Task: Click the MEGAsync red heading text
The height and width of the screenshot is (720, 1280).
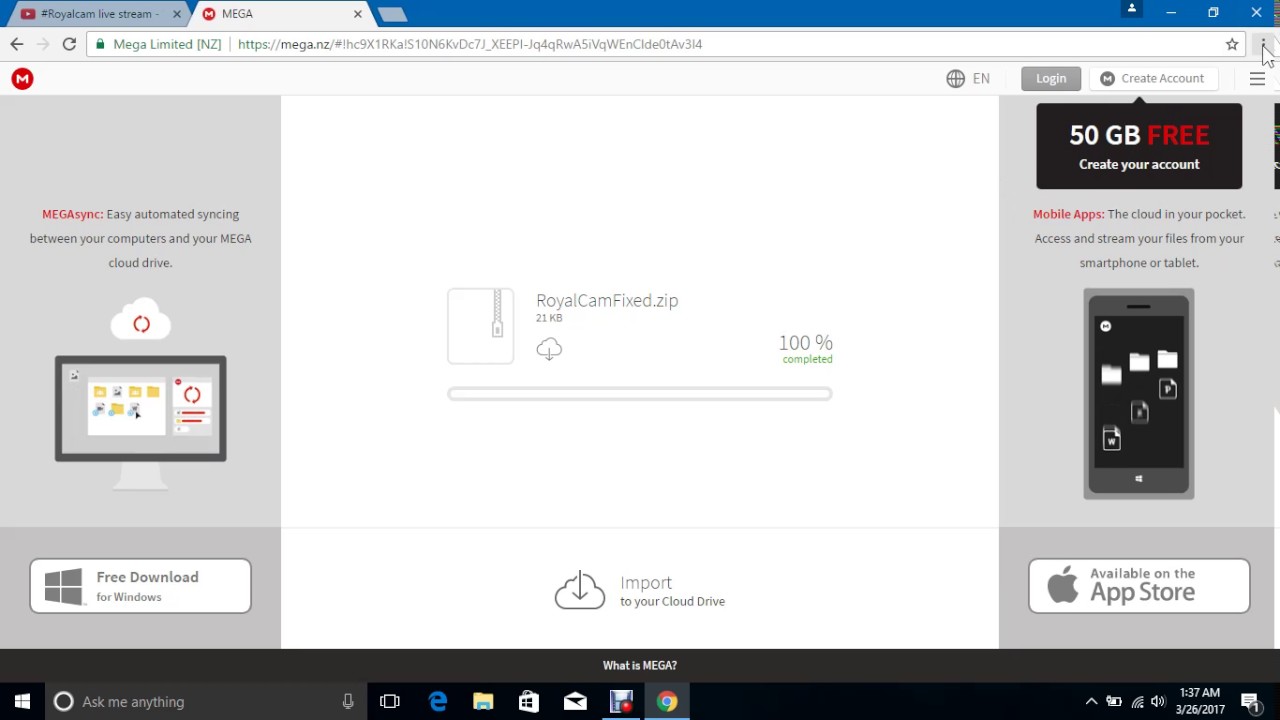Action: coord(72,214)
